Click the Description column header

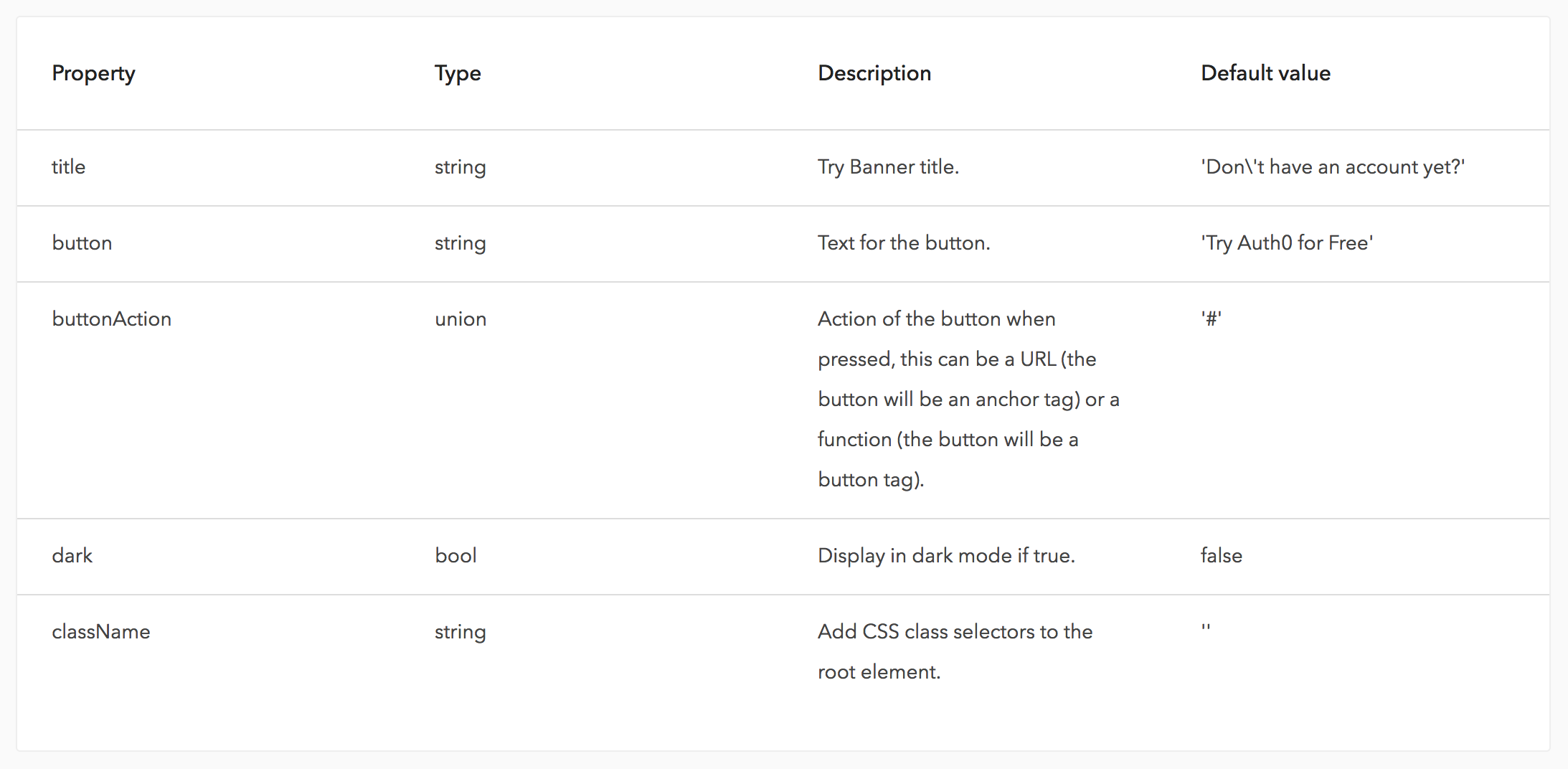point(874,73)
